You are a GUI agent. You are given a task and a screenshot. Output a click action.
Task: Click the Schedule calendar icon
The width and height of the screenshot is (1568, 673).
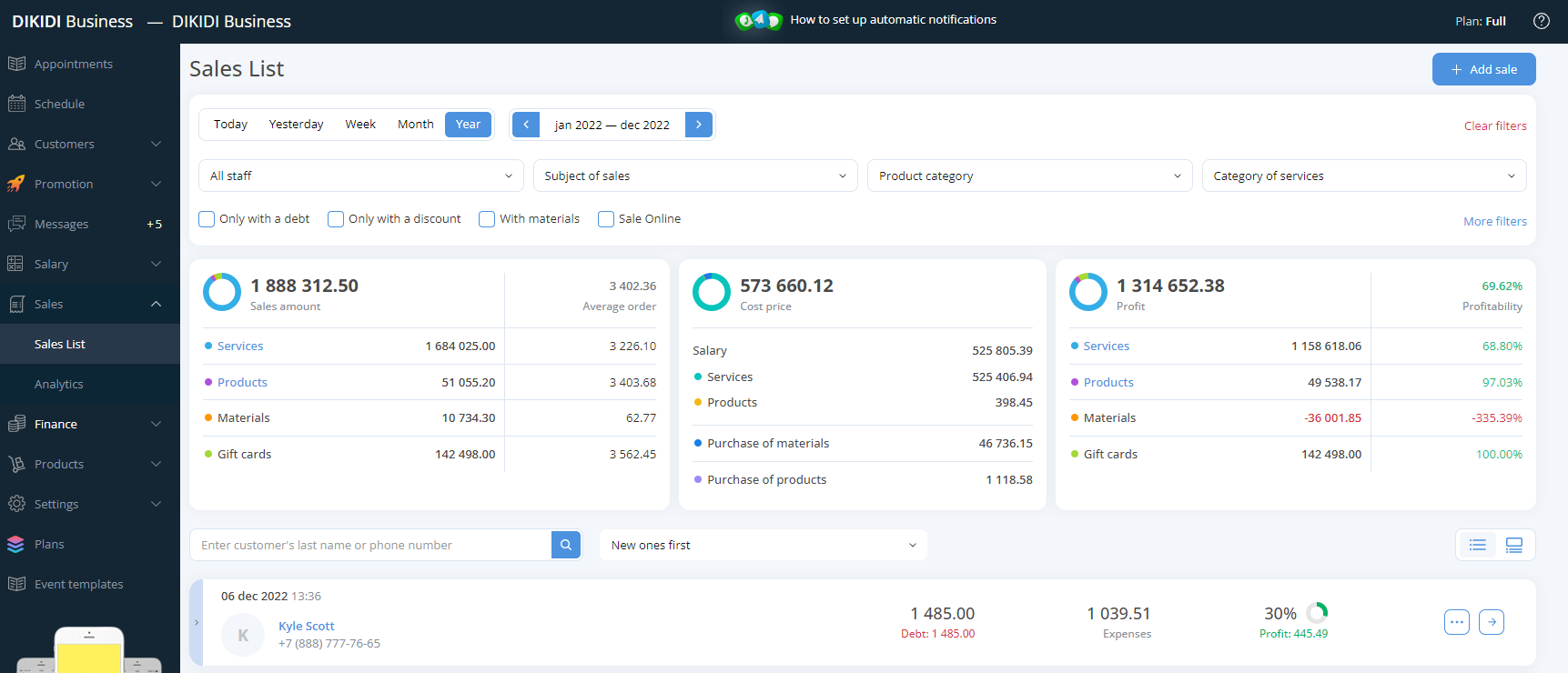click(x=16, y=104)
